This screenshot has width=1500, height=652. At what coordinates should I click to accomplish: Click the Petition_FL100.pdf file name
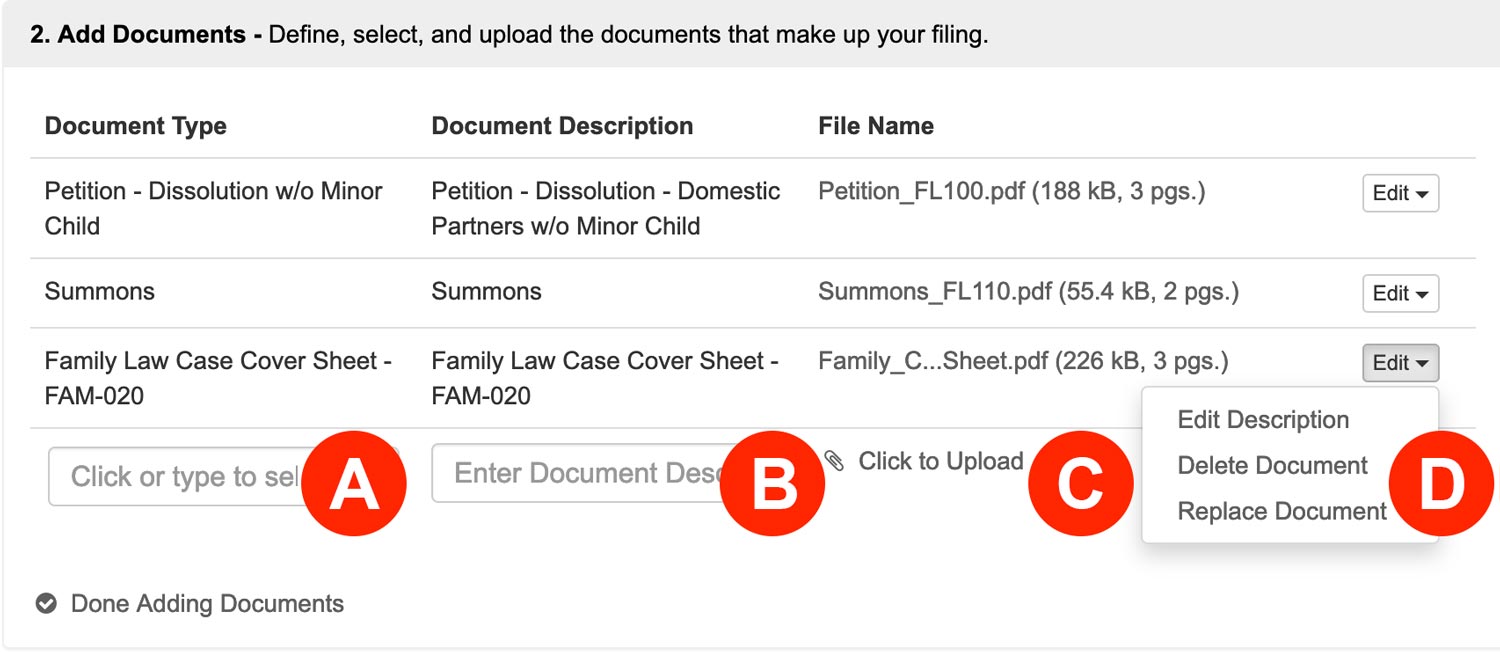click(921, 191)
